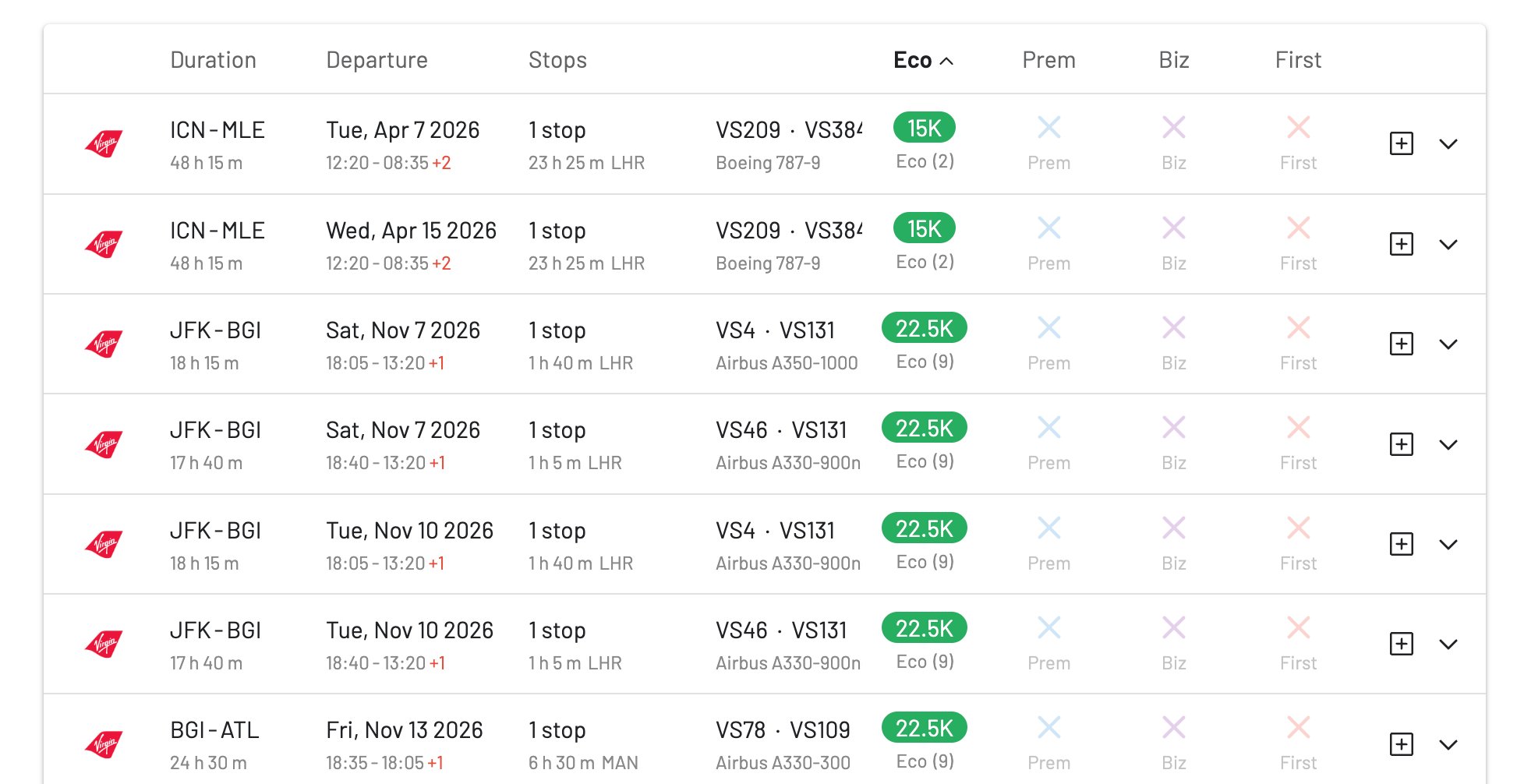Add the Nov 7 VS4 flight using the plus button

point(1401,344)
